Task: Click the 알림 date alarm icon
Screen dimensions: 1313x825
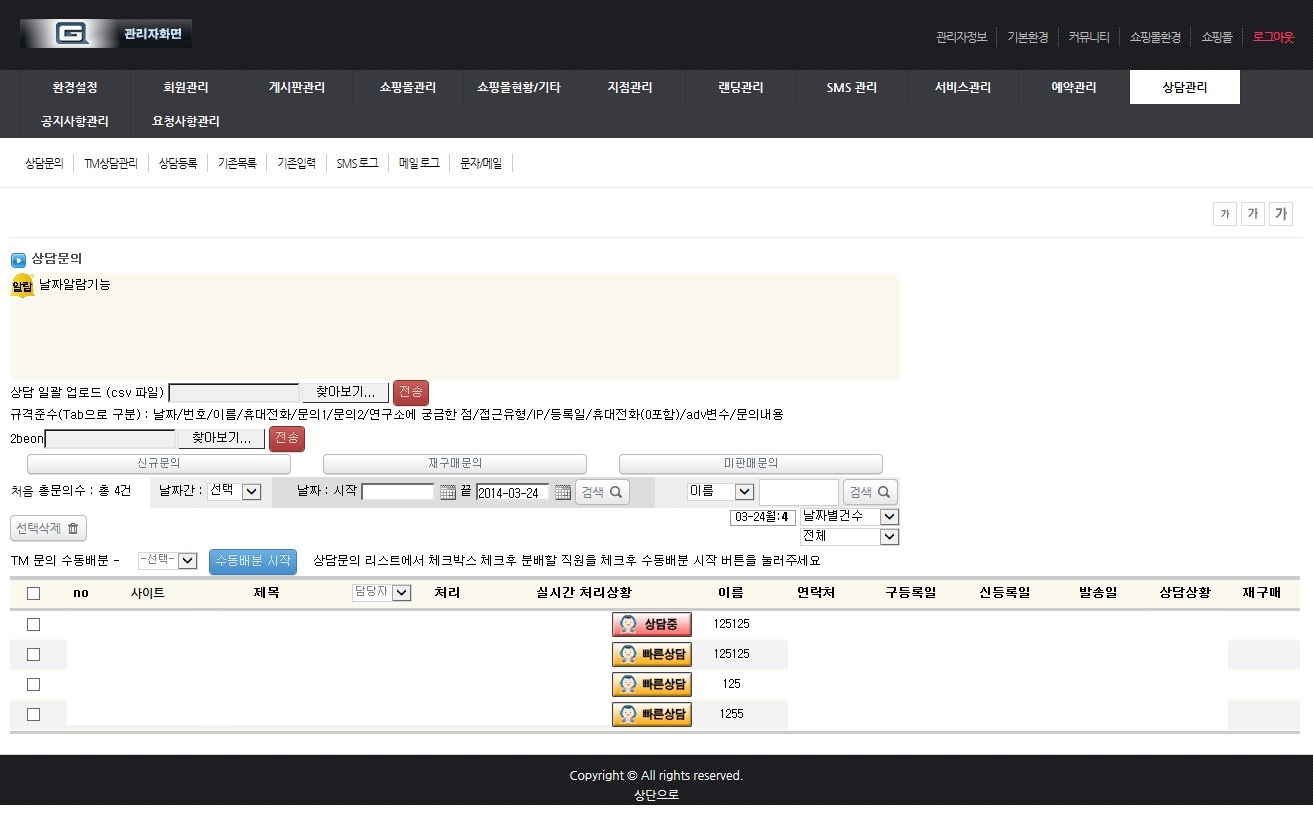Action: coord(22,286)
